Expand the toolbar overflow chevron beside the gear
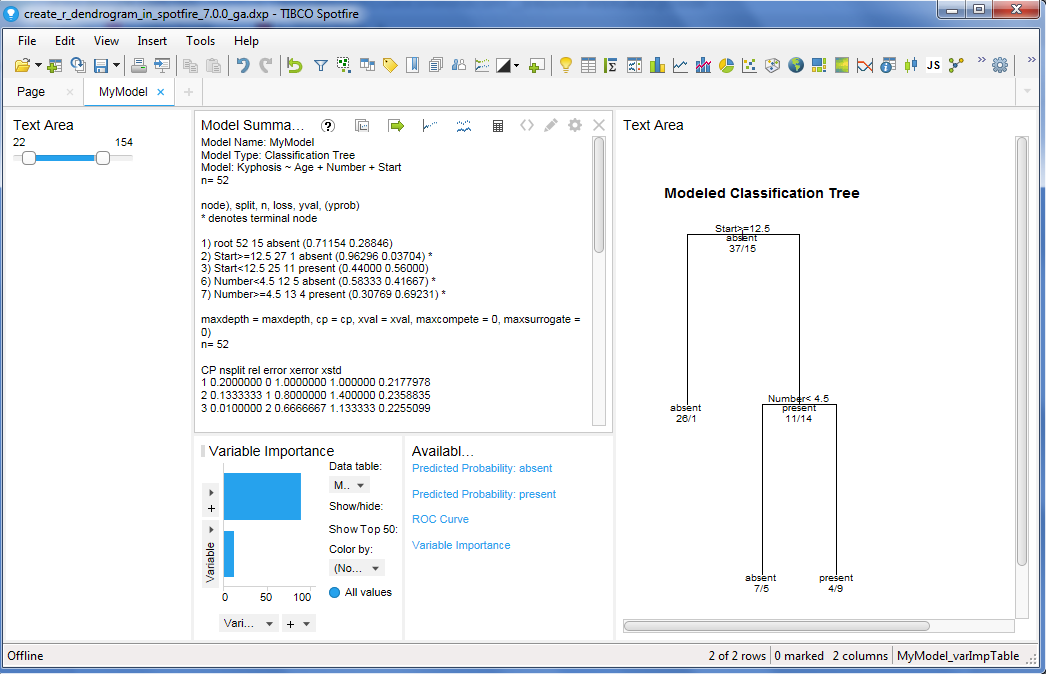The image size is (1046, 674). click(981, 60)
